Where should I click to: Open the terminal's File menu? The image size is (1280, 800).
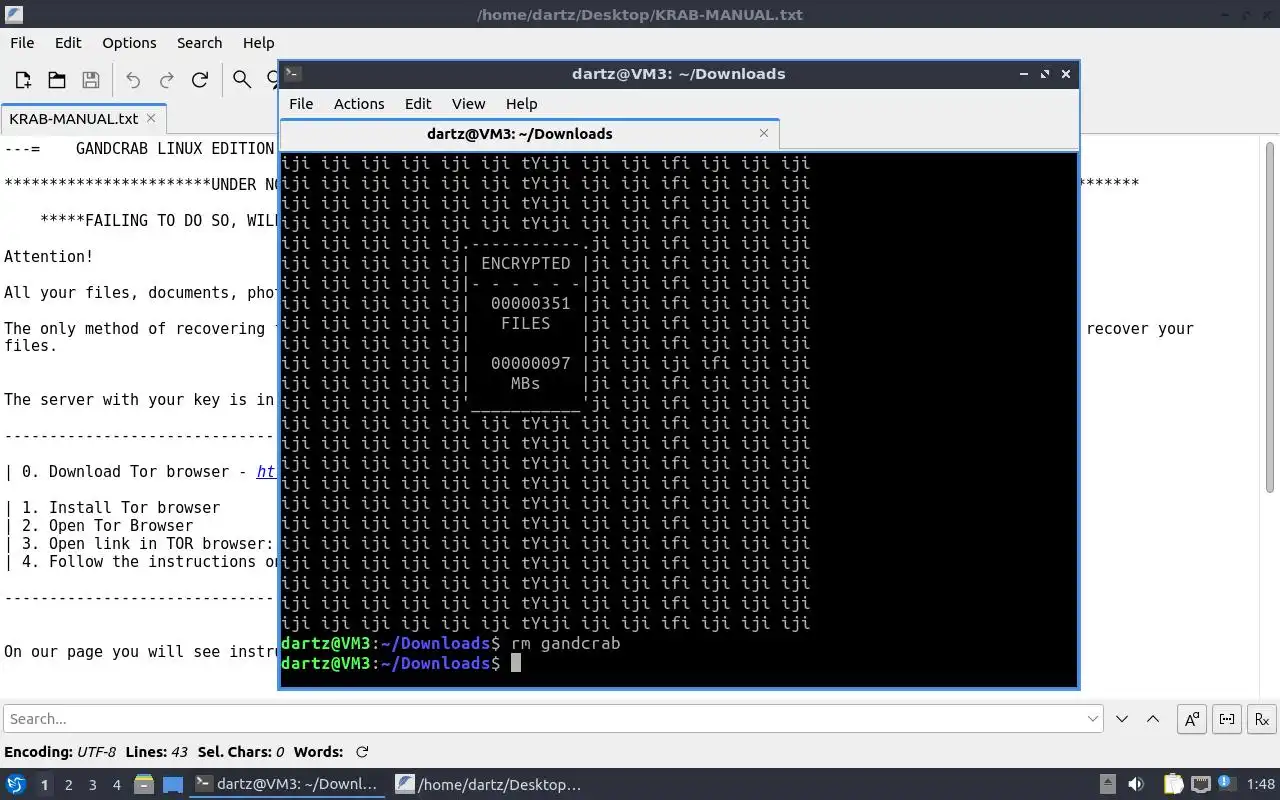coord(301,104)
